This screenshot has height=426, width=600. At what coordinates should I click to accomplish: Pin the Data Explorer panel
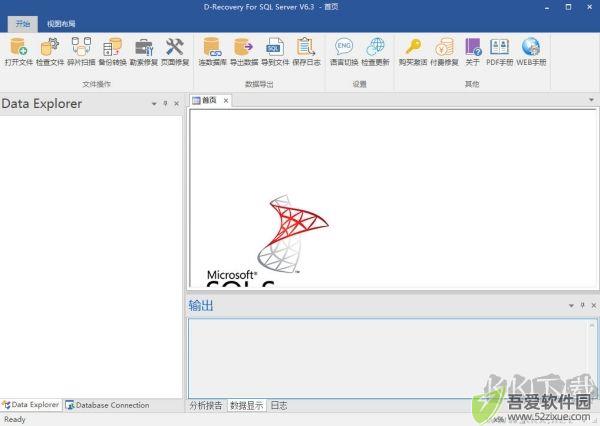click(165, 103)
